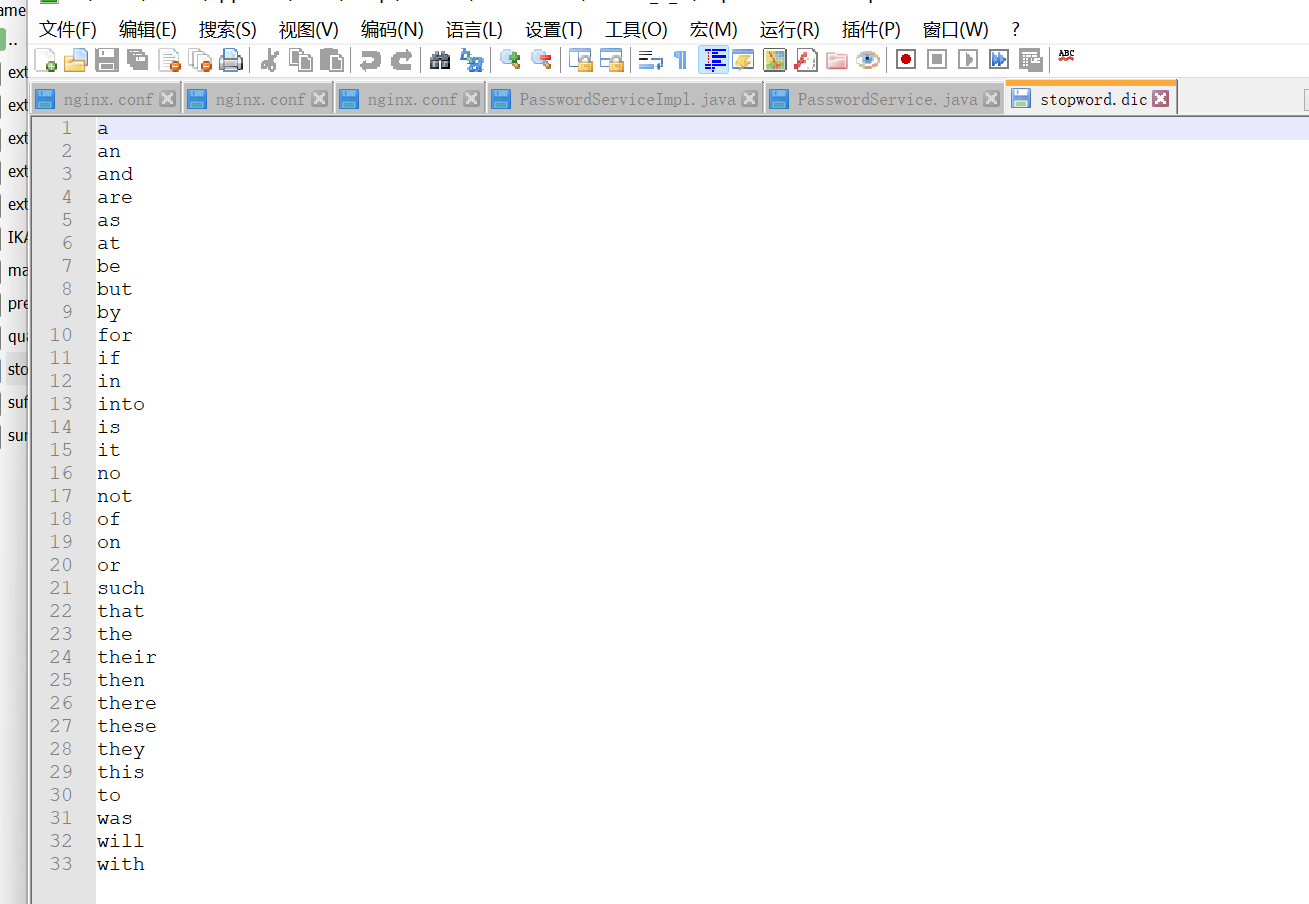Create a new file with the New toolbar icon
The width and height of the screenshot is (1309, 904).
coord(45,60)
